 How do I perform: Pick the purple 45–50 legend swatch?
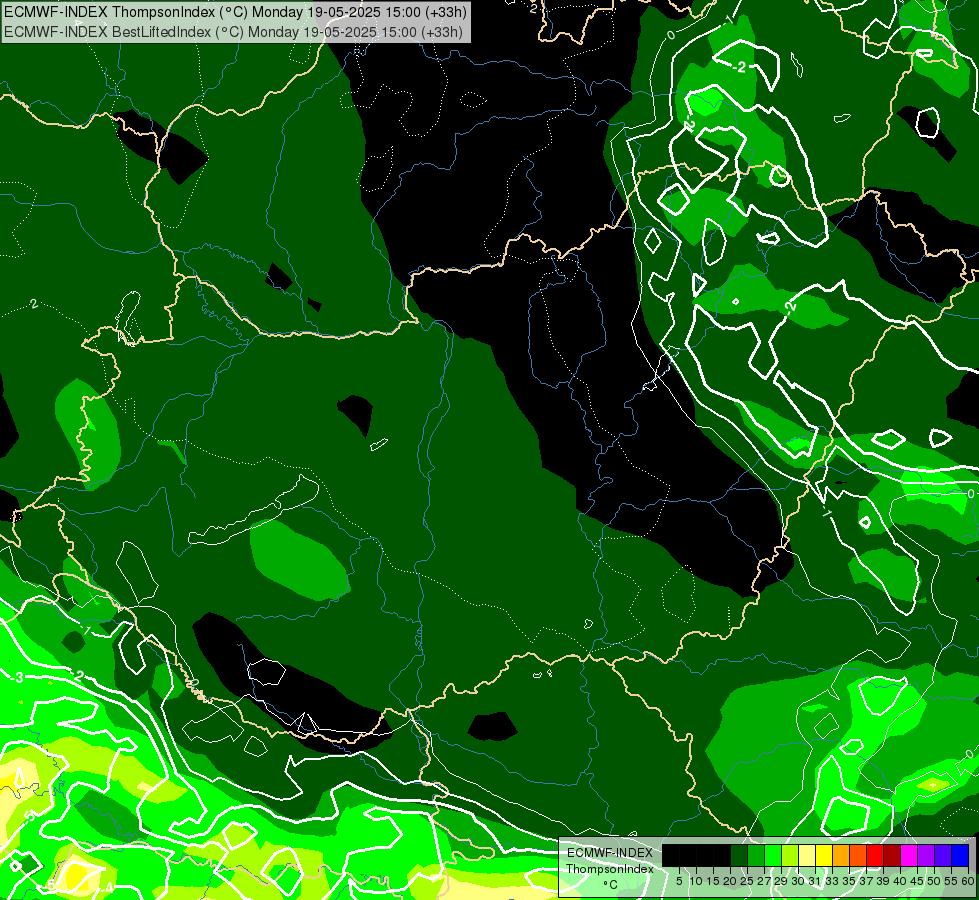tap(926, 855)
